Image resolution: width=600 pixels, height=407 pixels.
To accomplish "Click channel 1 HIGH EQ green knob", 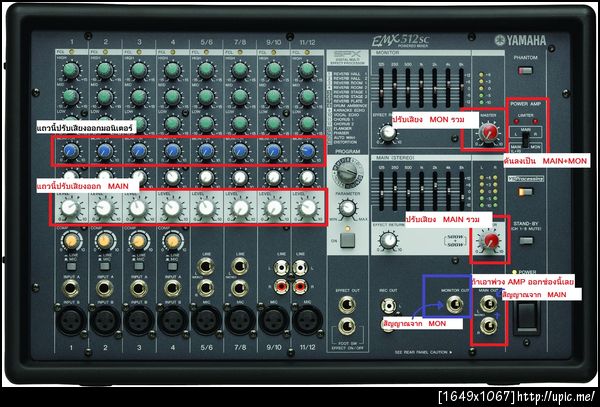I will (71, 71).
